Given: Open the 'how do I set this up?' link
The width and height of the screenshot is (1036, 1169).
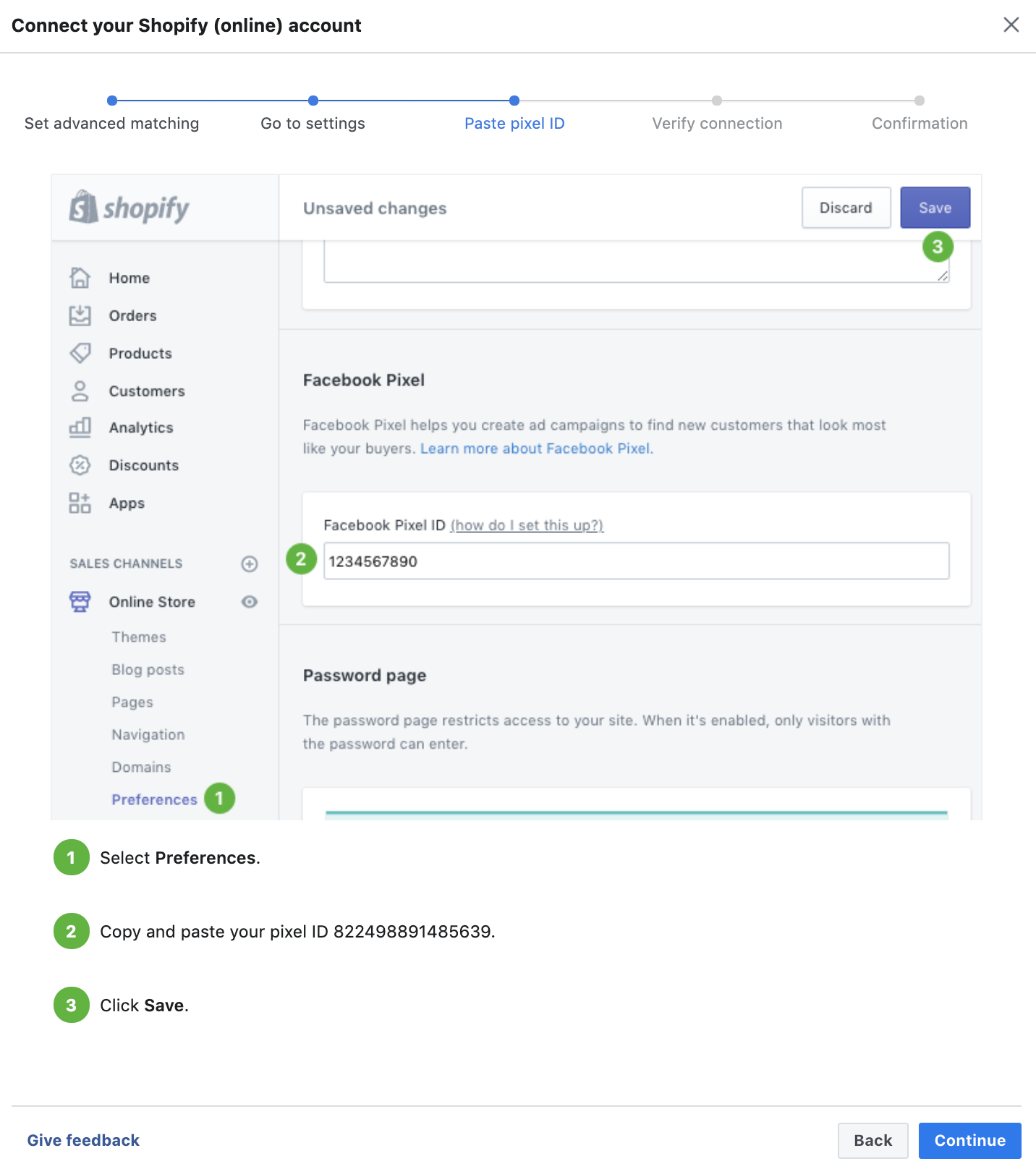Looking at the screenshot, I should click(x=527, y=525).
